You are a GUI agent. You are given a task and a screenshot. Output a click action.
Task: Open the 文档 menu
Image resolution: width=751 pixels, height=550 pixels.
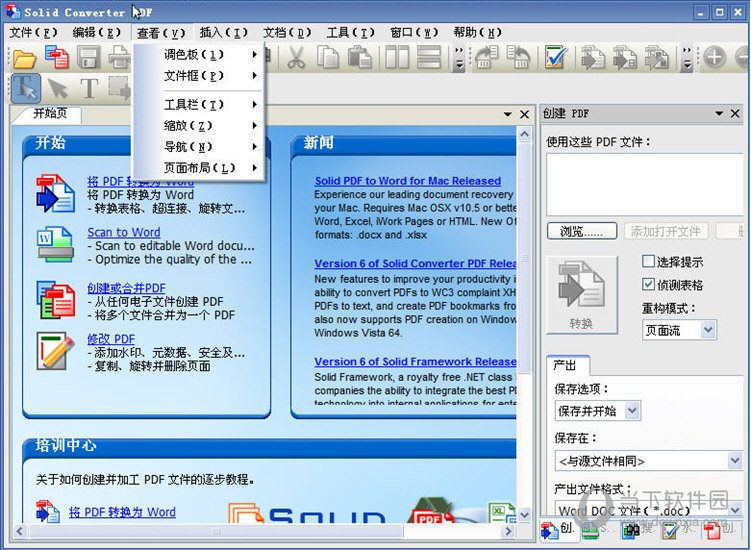click(x=287, y=33)
